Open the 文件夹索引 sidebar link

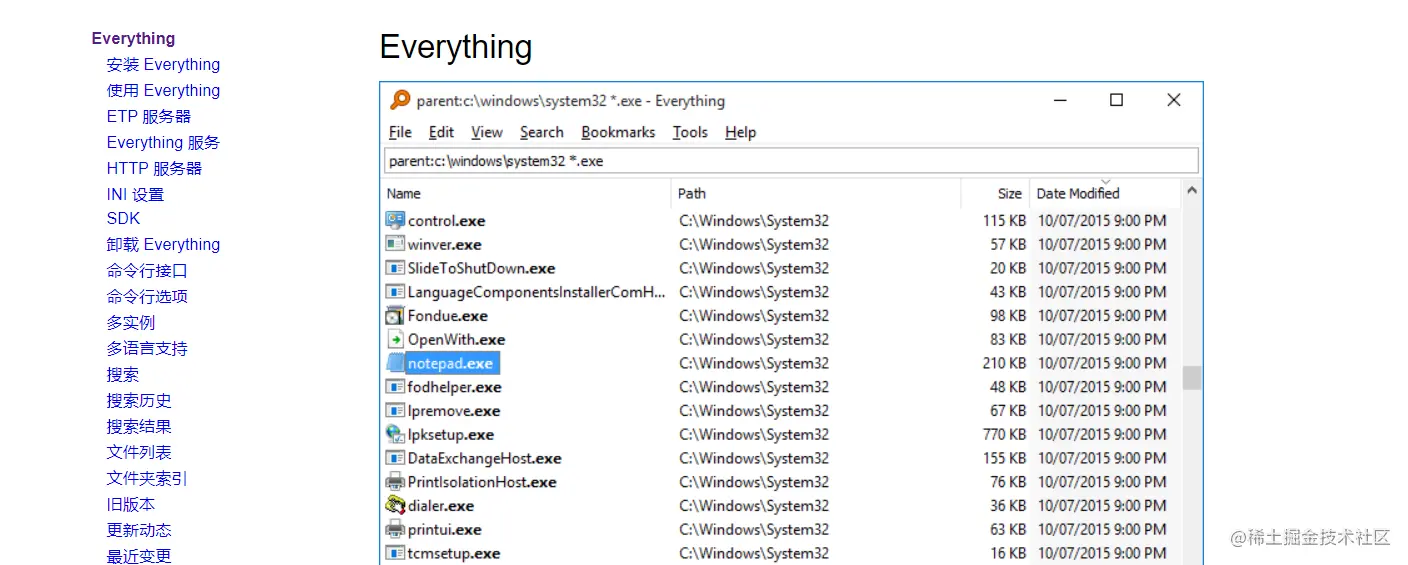(147, 479)
